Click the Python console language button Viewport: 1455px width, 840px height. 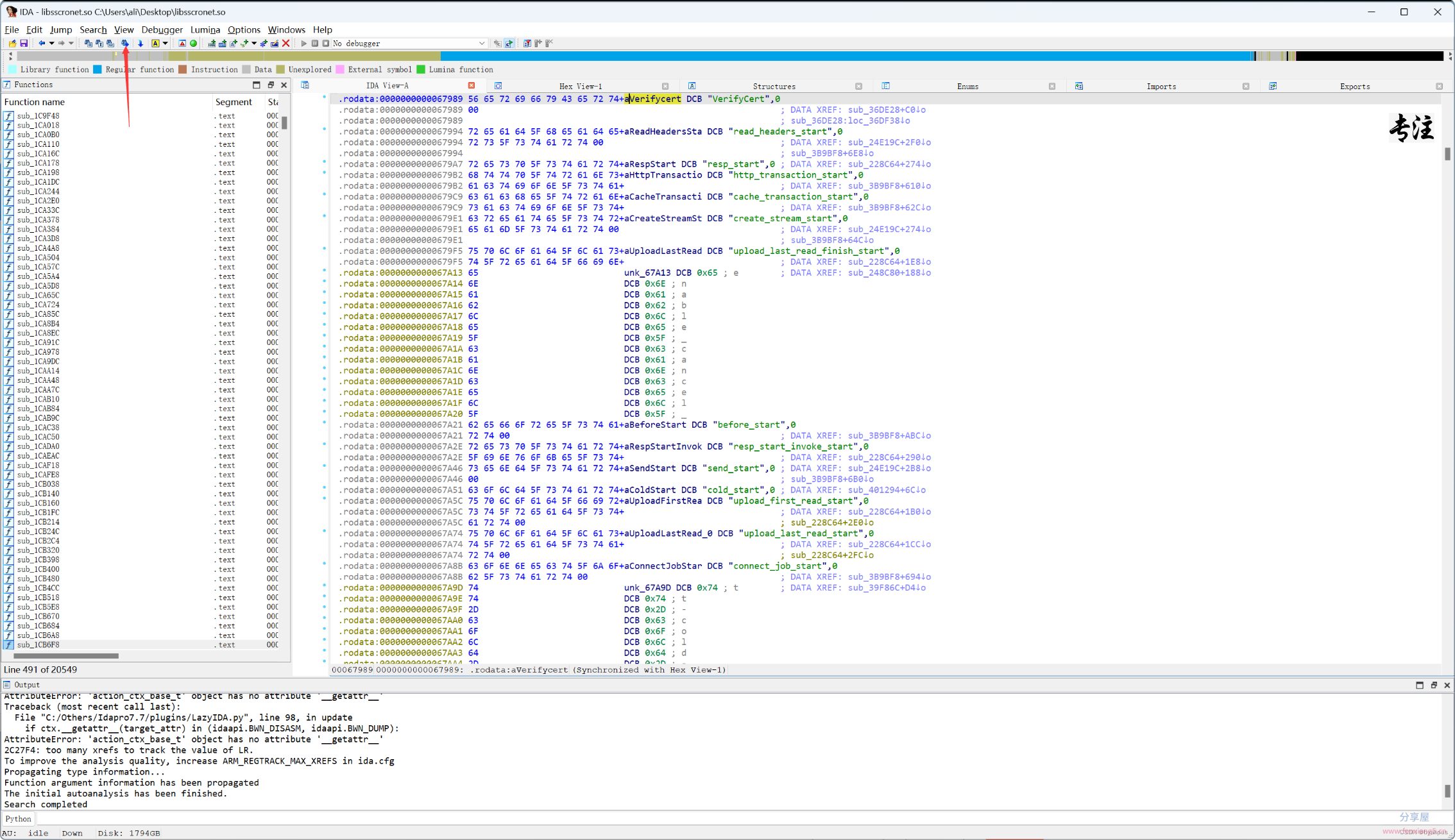coord(19,819)
